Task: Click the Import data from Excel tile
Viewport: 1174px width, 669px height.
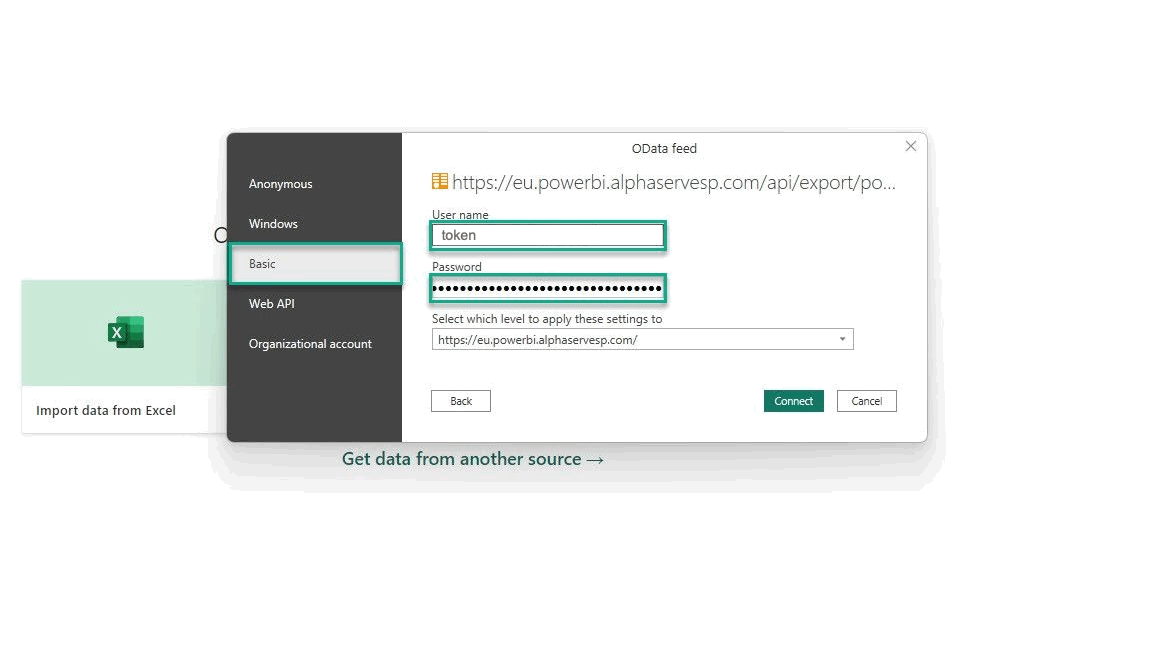Action: pyautogui.click(x=107, y=410)
